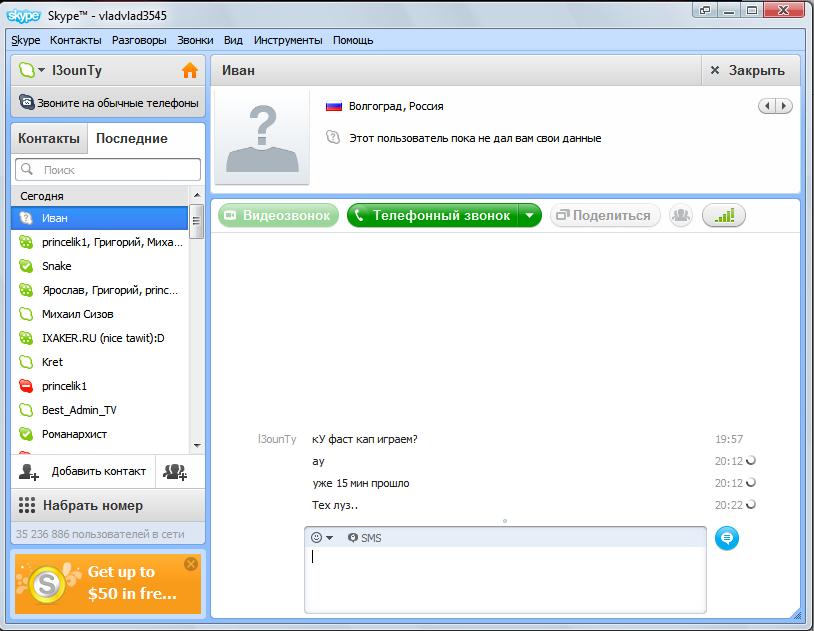This screenshot has width=814, height=631.
Task: Click Иван's profile avatar placeholder
Action: tap(262, 137)
